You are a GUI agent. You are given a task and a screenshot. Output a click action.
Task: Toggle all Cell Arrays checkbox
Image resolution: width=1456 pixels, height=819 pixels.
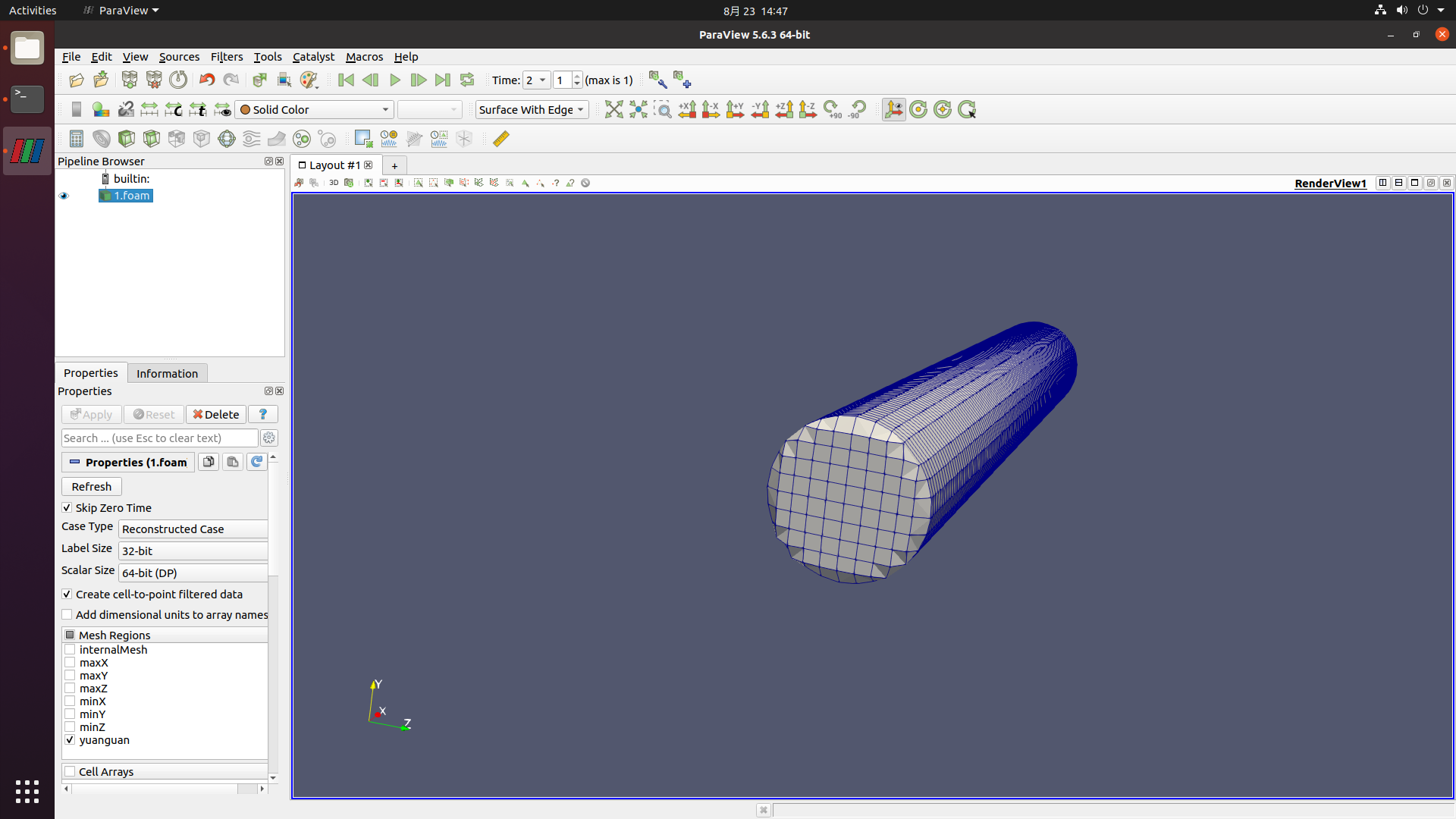[x=70, y=771]
